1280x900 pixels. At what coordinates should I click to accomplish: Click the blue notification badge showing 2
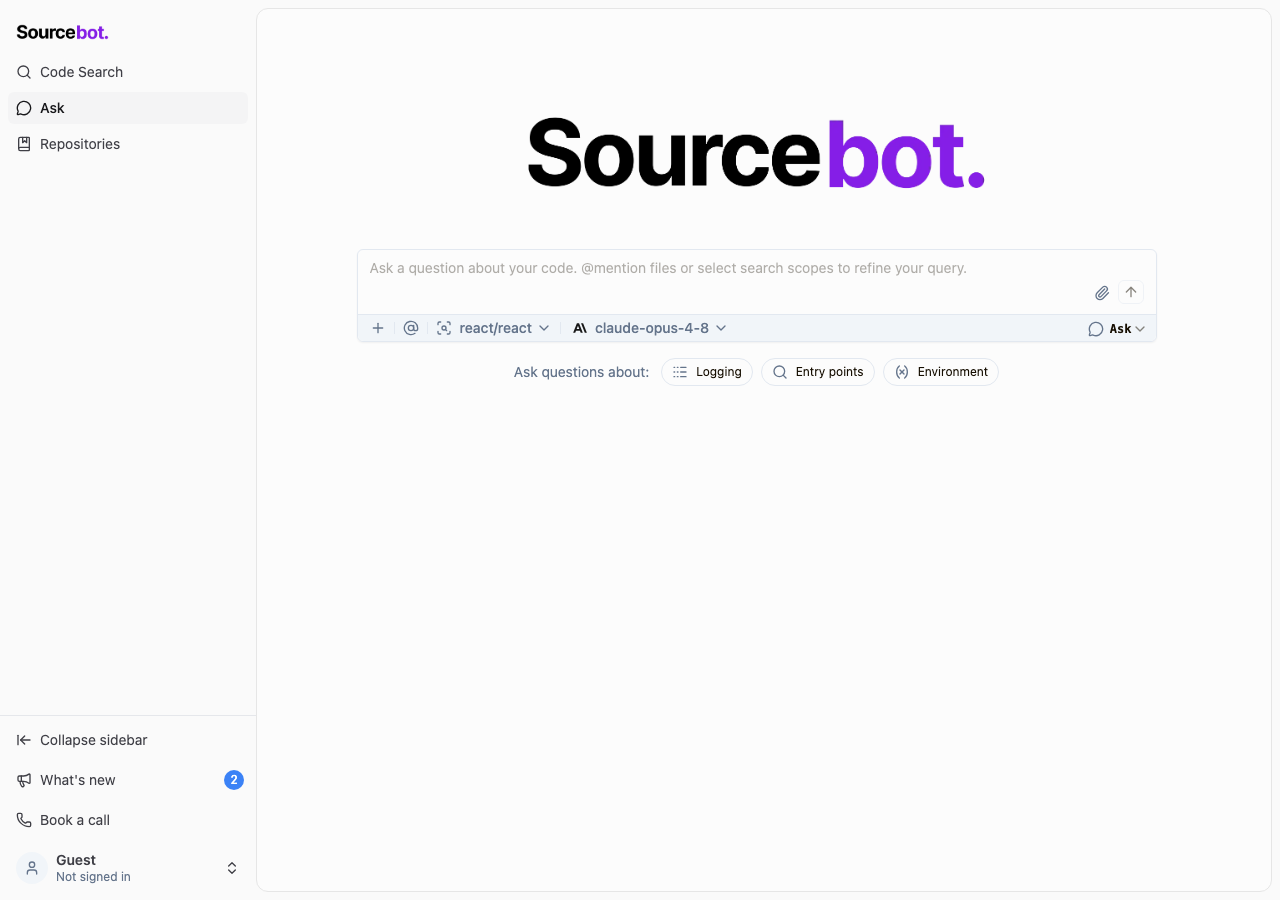click(234, 780)
